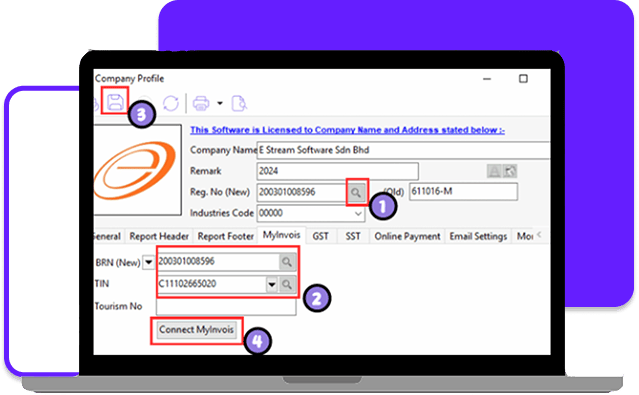Screen dimensions: 639x395
Task: Open the Email Settings tab
Action: (x=478, y=236)
